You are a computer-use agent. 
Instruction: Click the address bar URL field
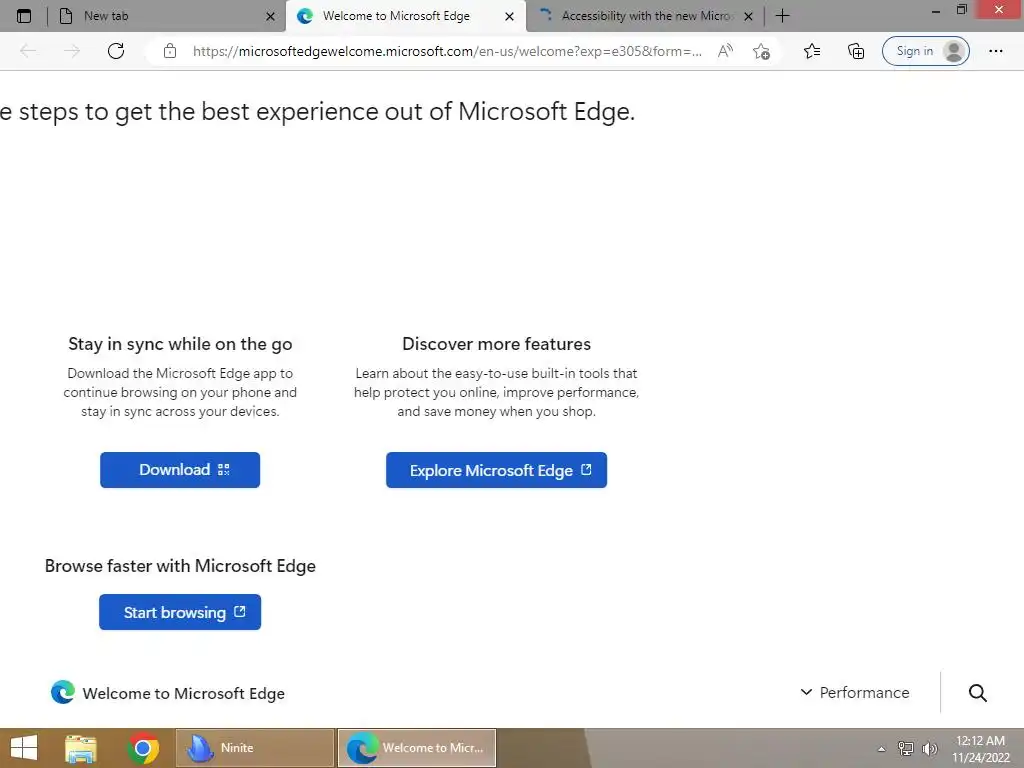tap(447, 51)
